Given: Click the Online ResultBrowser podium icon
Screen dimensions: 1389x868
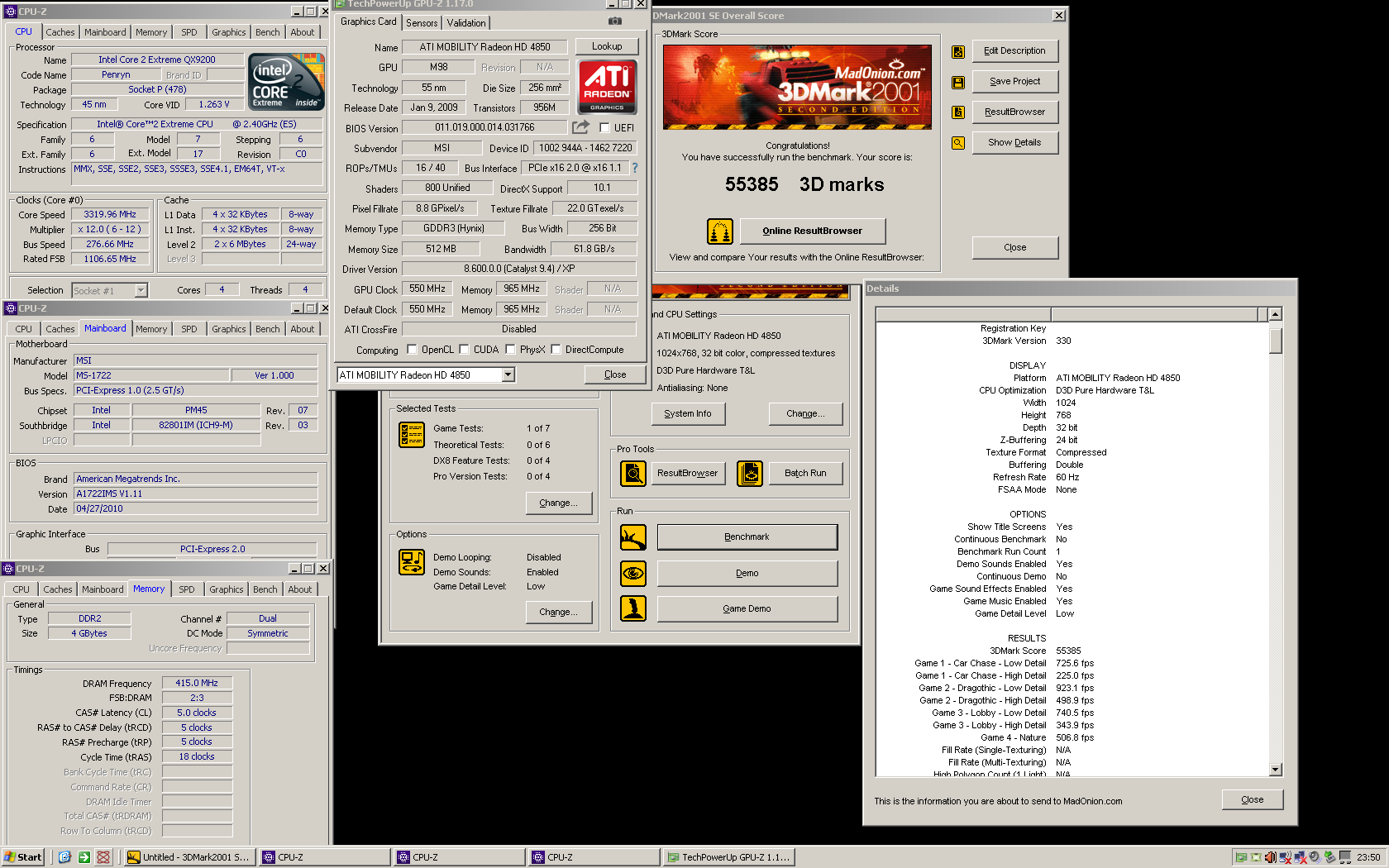Looking at the screenshot, I should (720, 231).
